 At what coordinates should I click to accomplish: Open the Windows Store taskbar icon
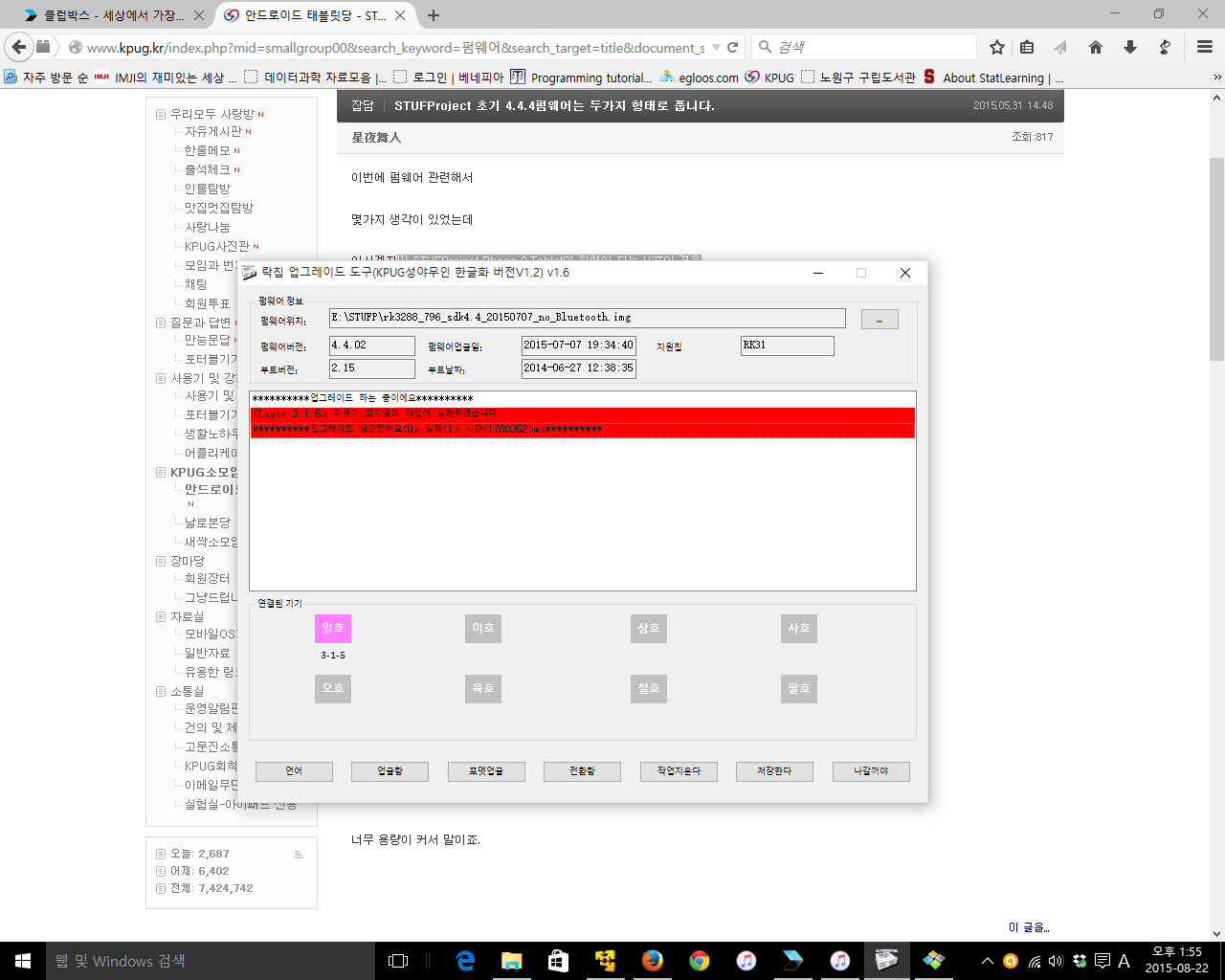pyautogui.click(x=558, y=961)
